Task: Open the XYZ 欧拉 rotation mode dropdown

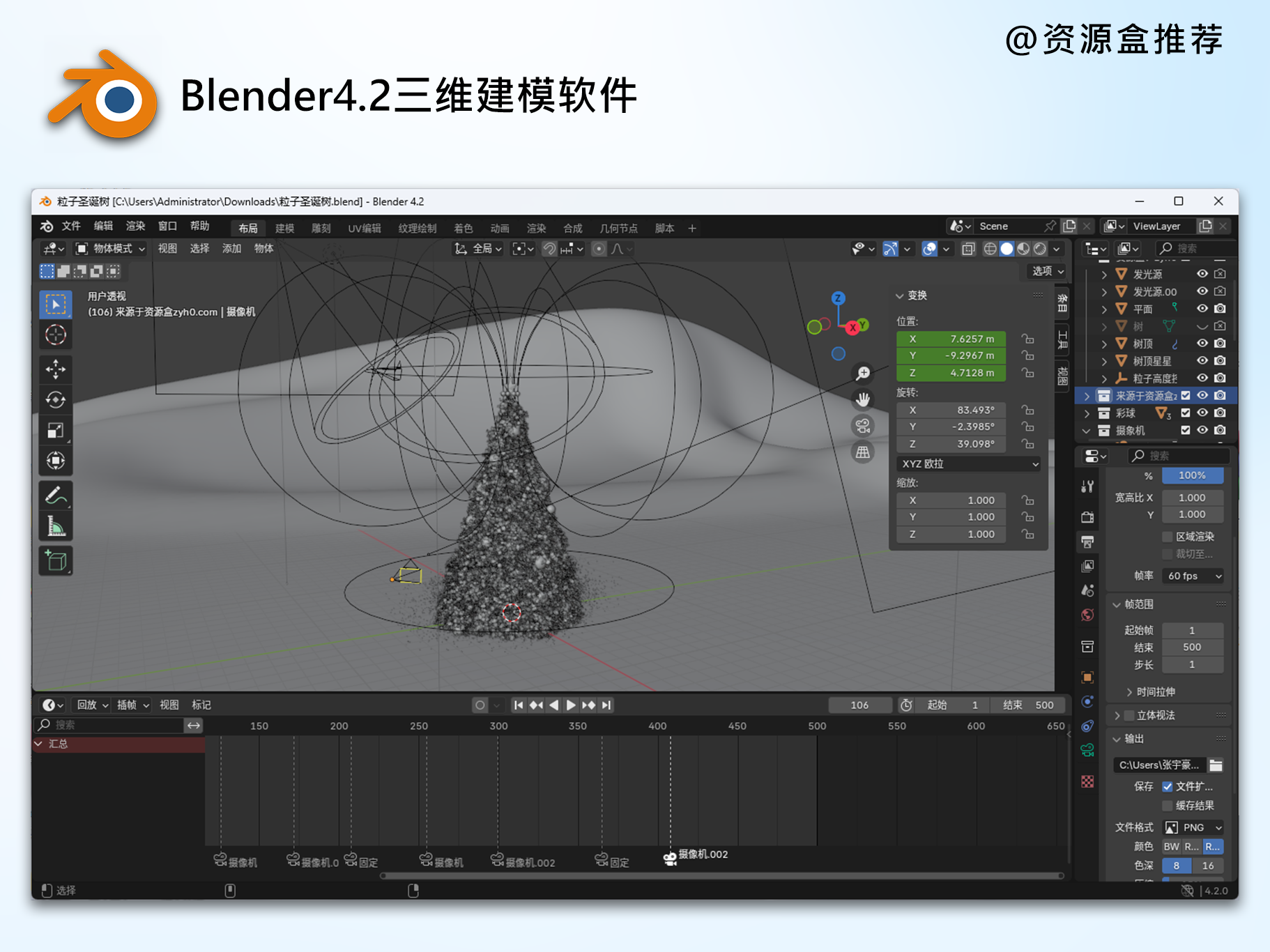Action: pos(970,464)
